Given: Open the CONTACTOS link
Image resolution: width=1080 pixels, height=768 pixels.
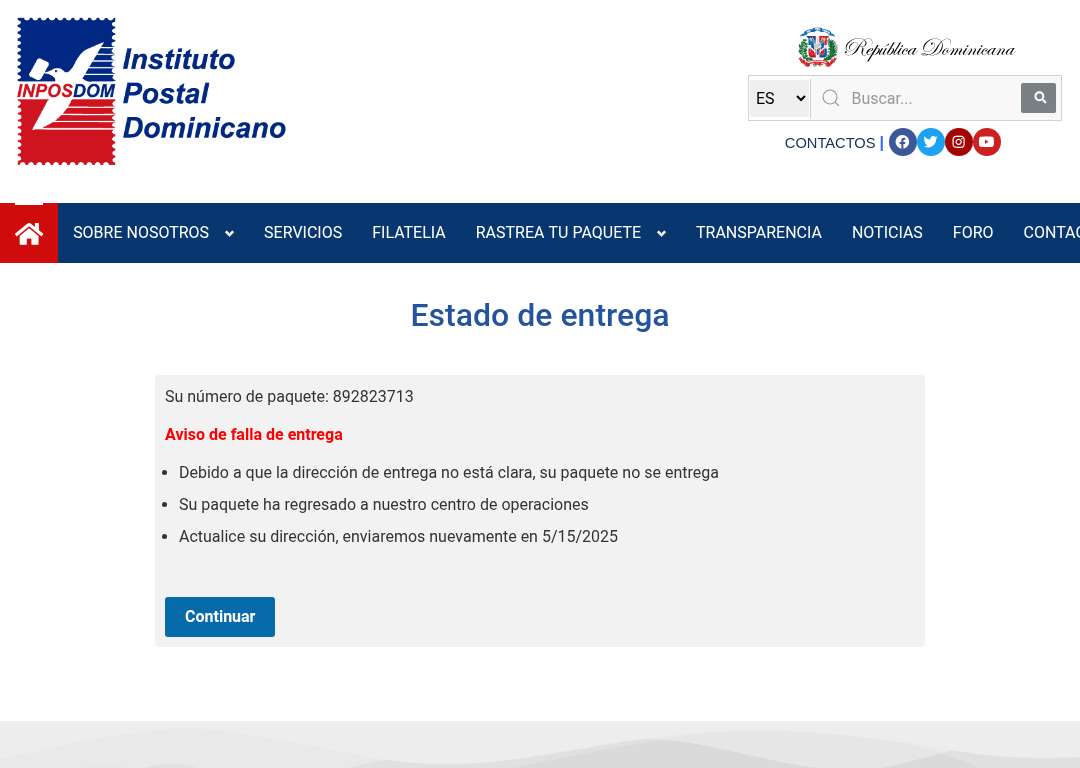Looking at the screenshot, I should 829,143.
